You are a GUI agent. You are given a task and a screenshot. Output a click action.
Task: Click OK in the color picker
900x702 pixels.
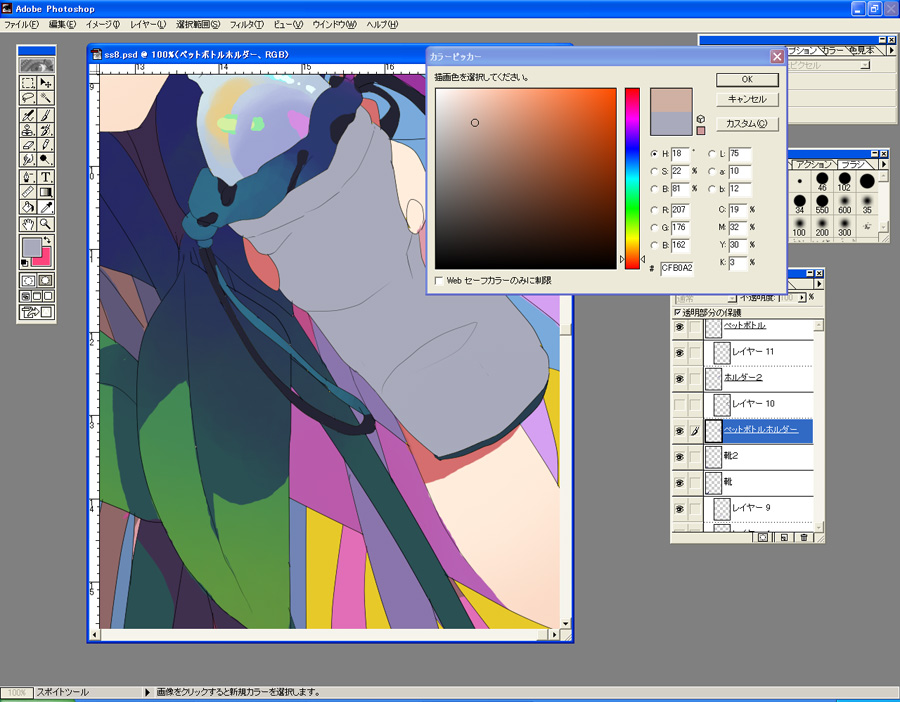(747, 80)
